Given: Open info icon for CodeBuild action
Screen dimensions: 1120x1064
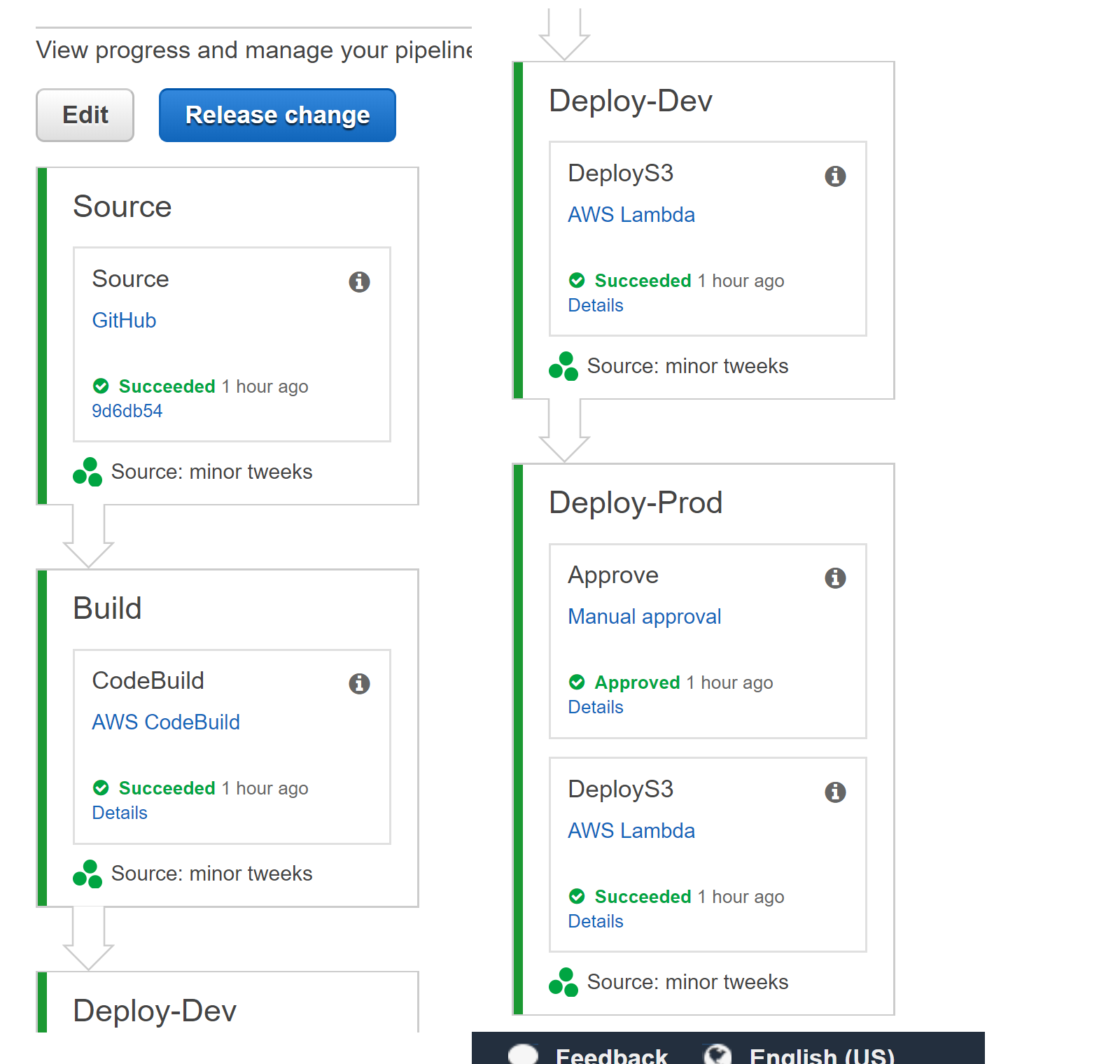Looking at the screenshot, I should coord(359,683).
